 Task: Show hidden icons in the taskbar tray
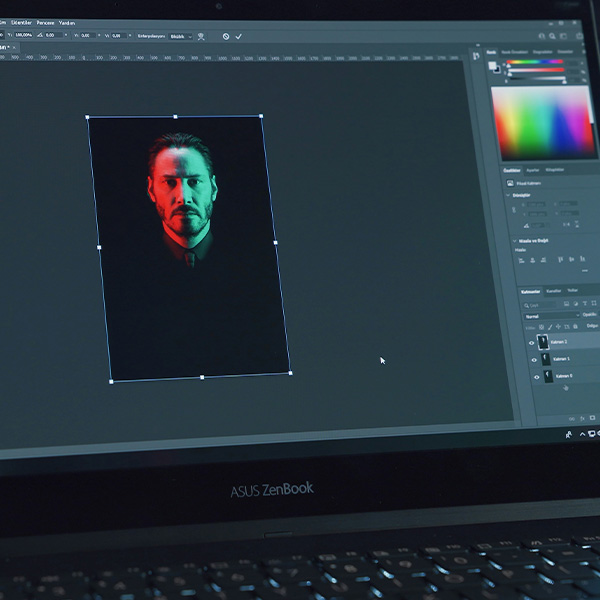tap(582, 434)
